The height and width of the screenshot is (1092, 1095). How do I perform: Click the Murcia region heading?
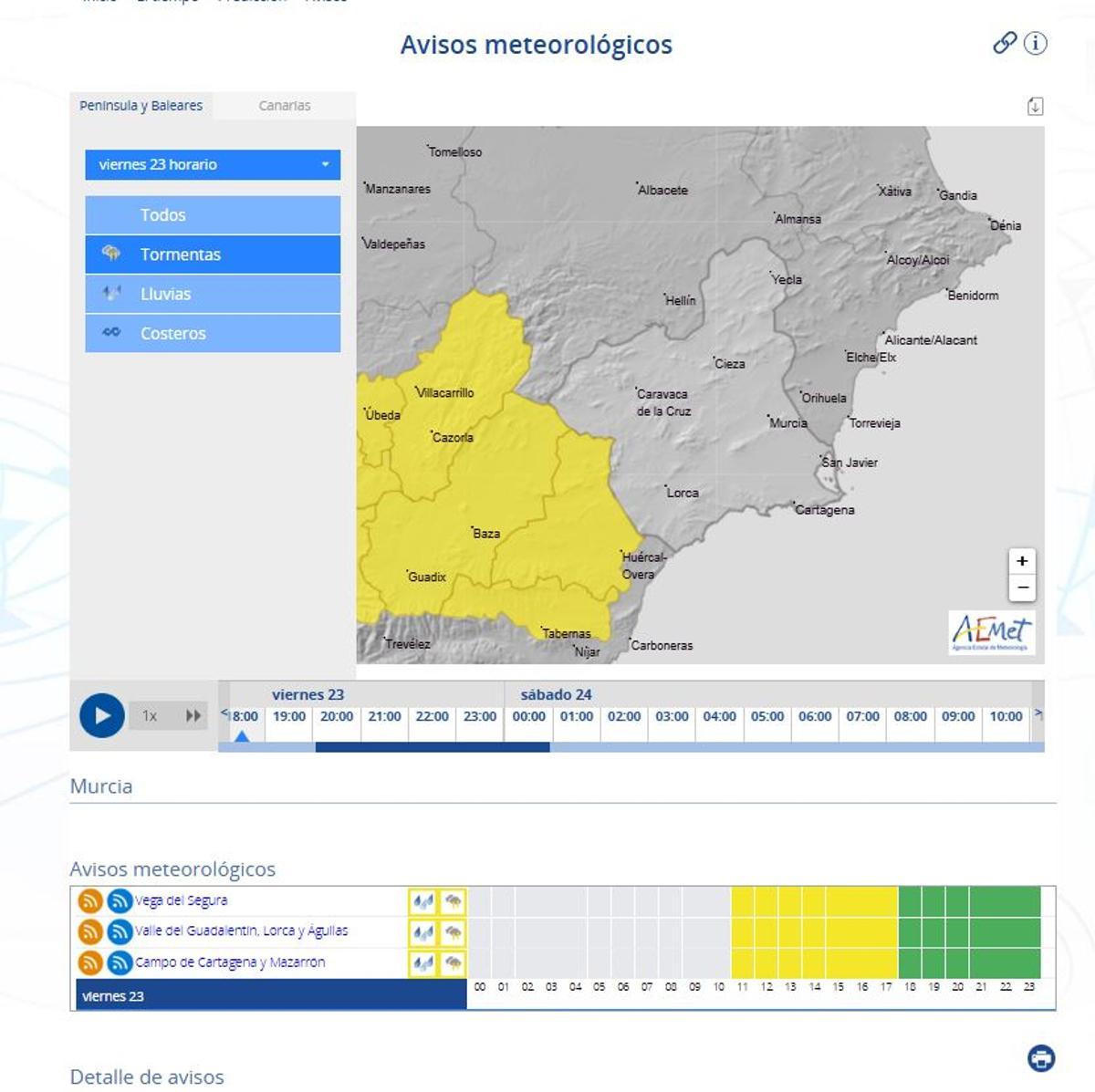click(101, 786)
